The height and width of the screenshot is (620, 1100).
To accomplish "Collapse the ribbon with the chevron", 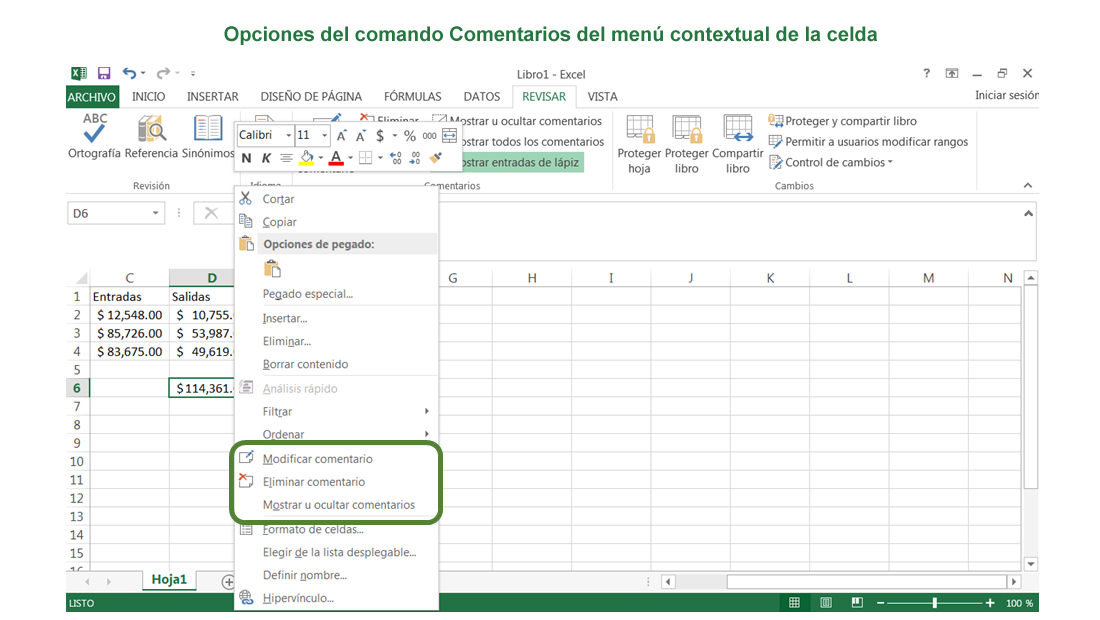I will tap(1028, 186).
